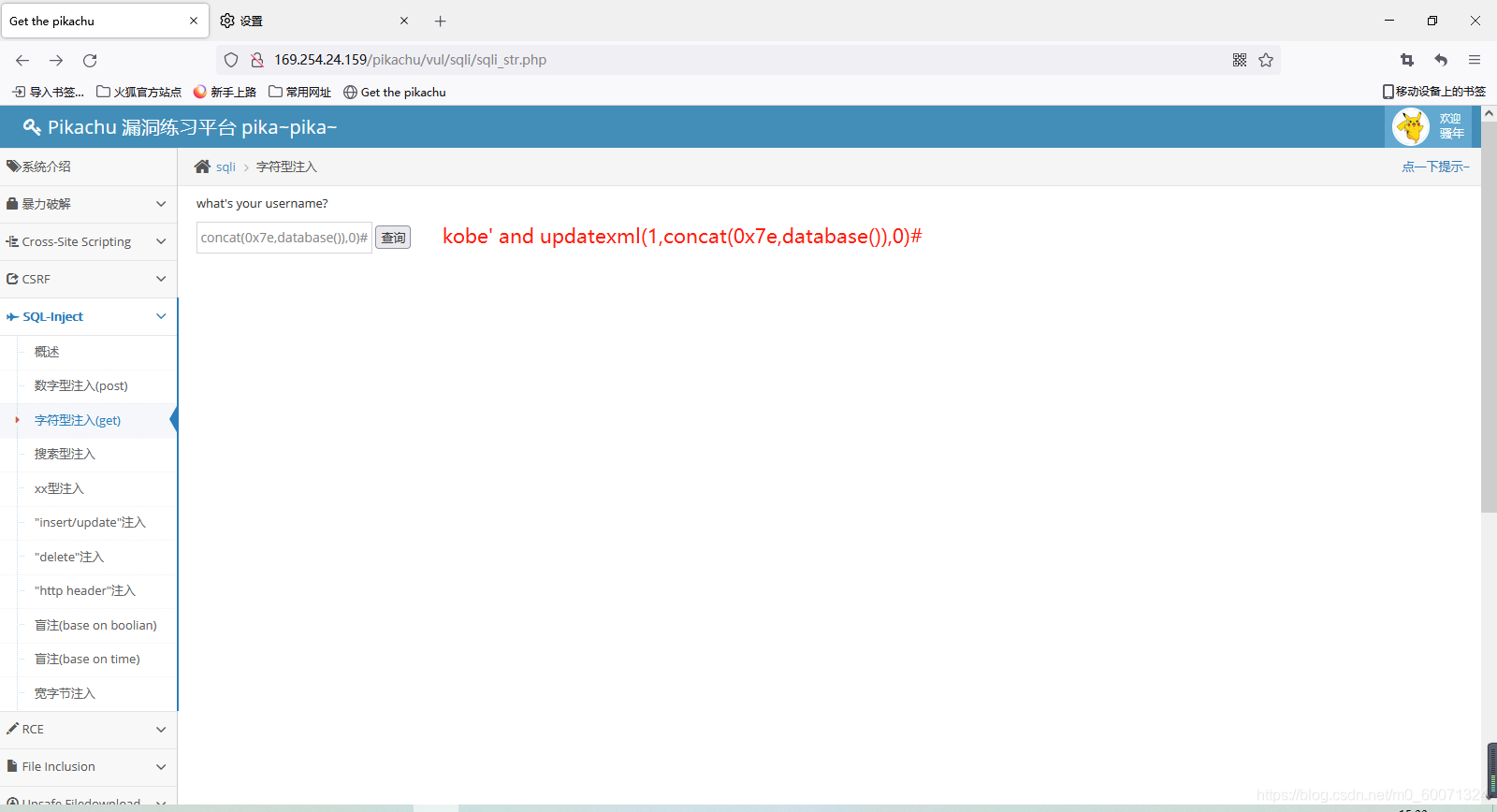Open 概述 under SQL-Inject
Viewport: 1497px width, 812px height.
pos(47,352)
